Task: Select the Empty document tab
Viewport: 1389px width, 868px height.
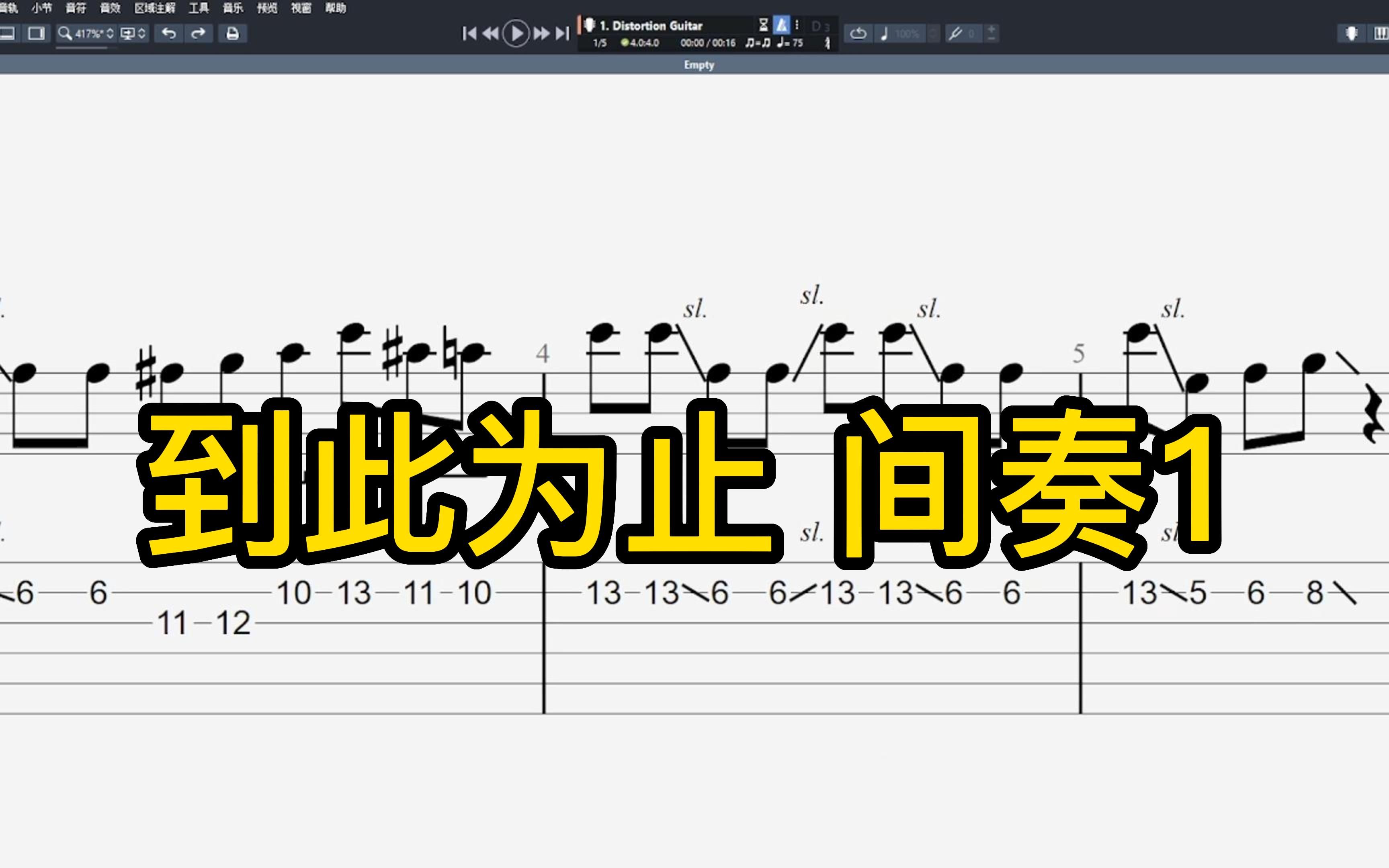Action: coord(699,65)
